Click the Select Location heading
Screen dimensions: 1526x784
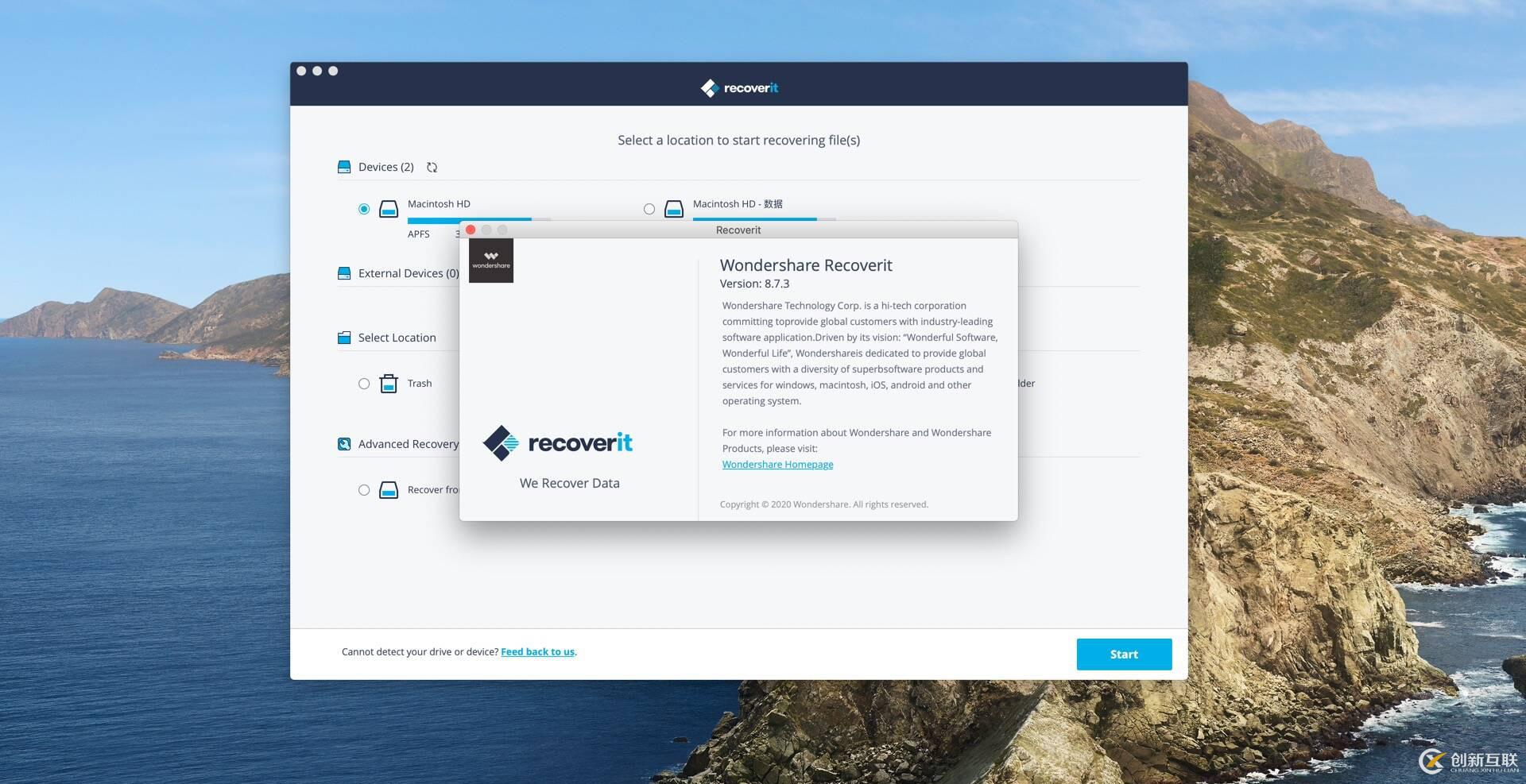coord(397,338)
